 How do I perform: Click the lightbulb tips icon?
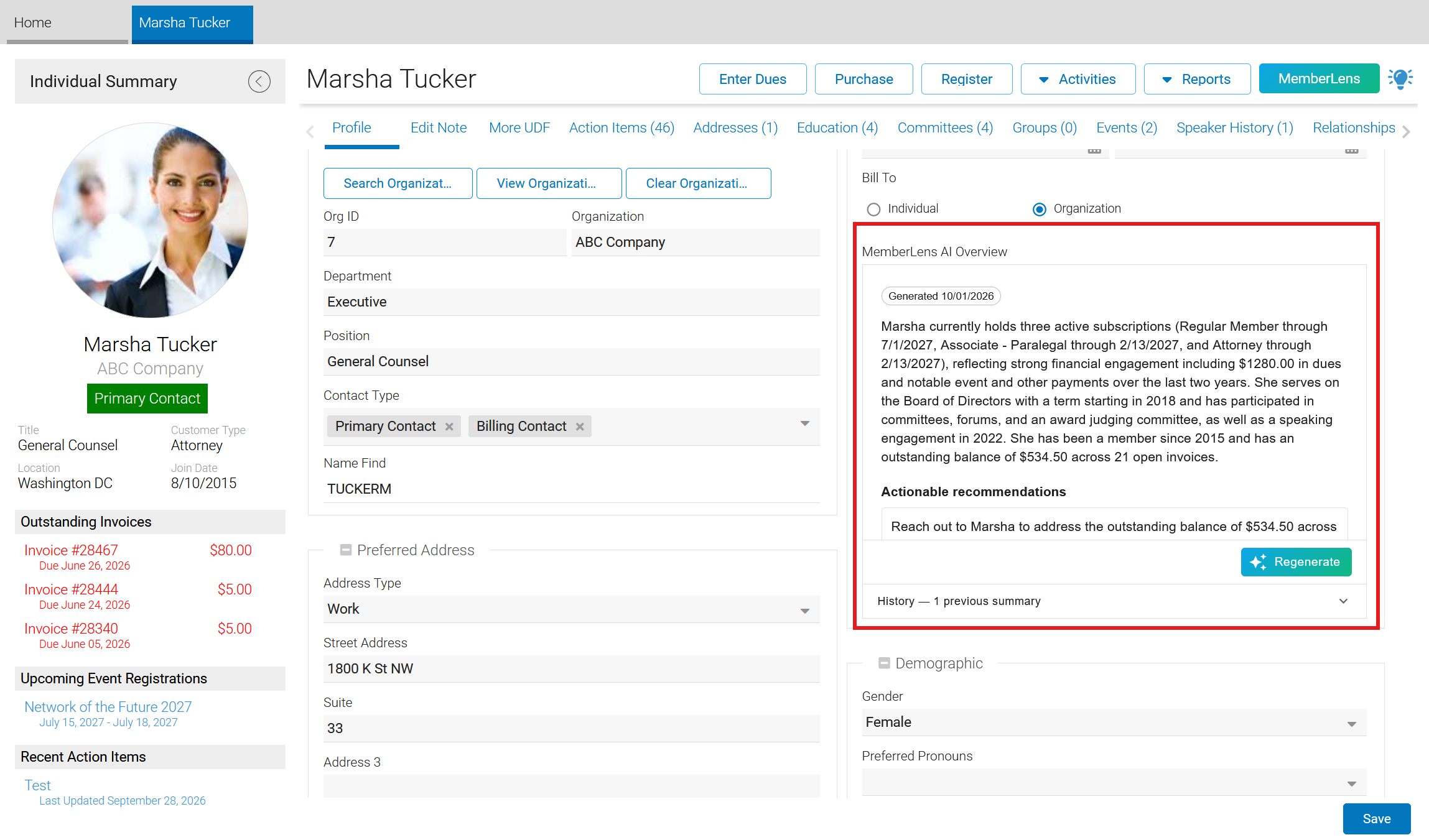(1400, 79)
